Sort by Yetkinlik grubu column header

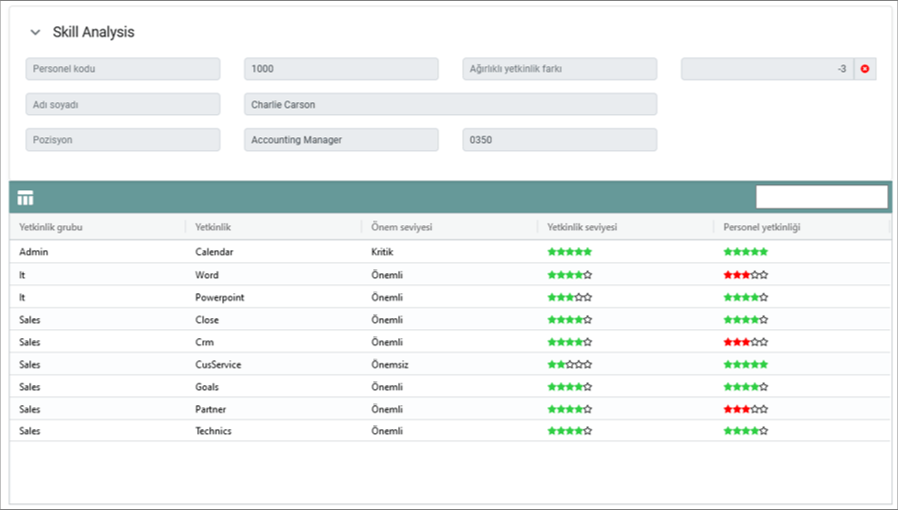tap(51, 228)
